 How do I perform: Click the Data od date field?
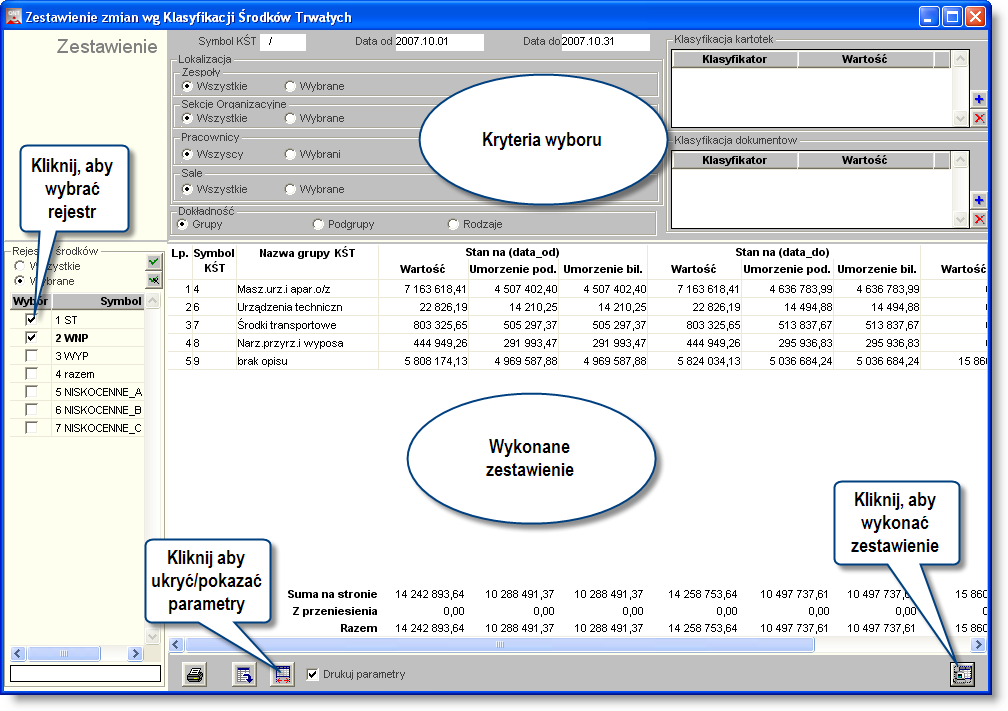[439, 42]
